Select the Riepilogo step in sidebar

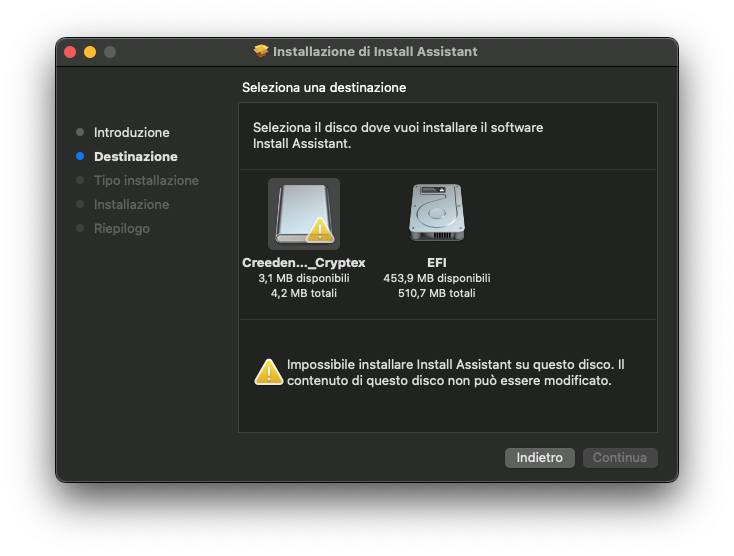(122, 228)
